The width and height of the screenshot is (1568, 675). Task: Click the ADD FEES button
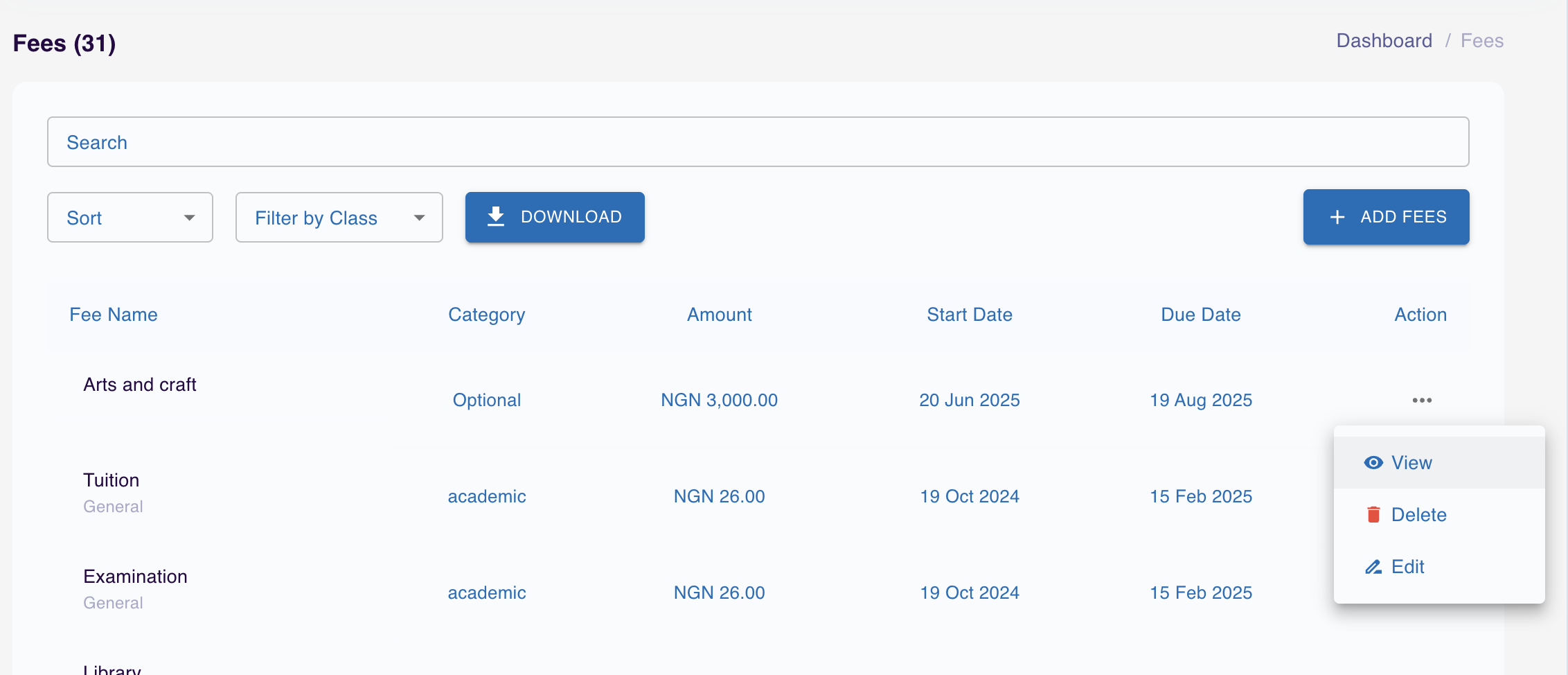click(x=1386, y=217)
